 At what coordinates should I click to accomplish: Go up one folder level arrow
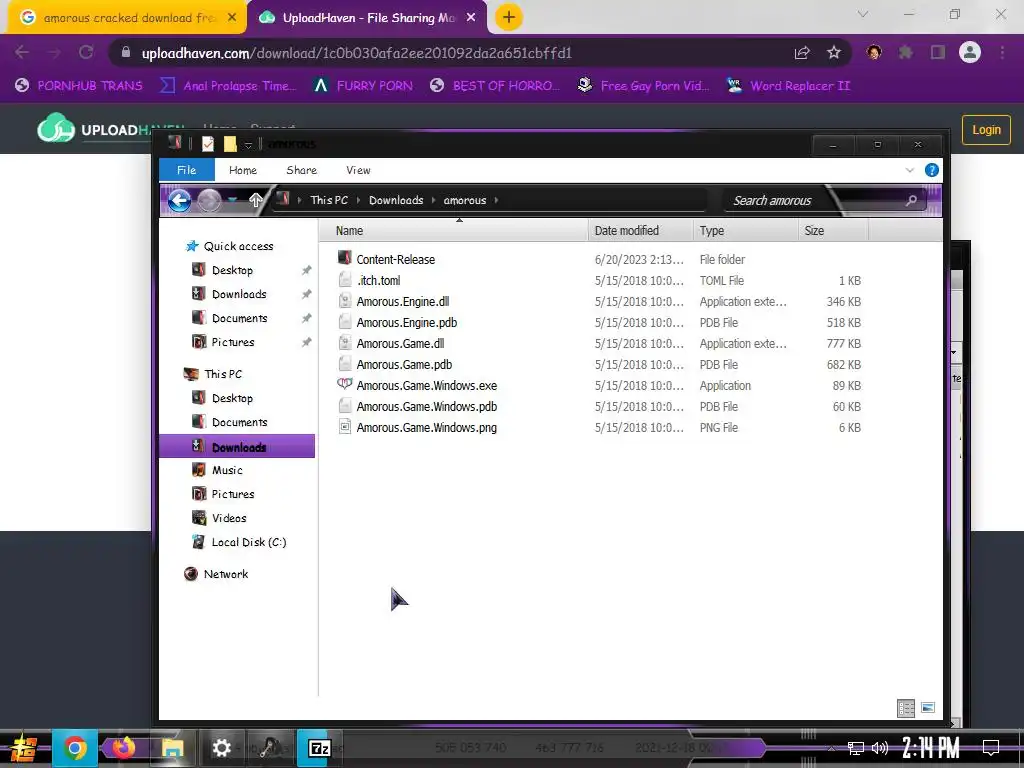coord(255,200)
